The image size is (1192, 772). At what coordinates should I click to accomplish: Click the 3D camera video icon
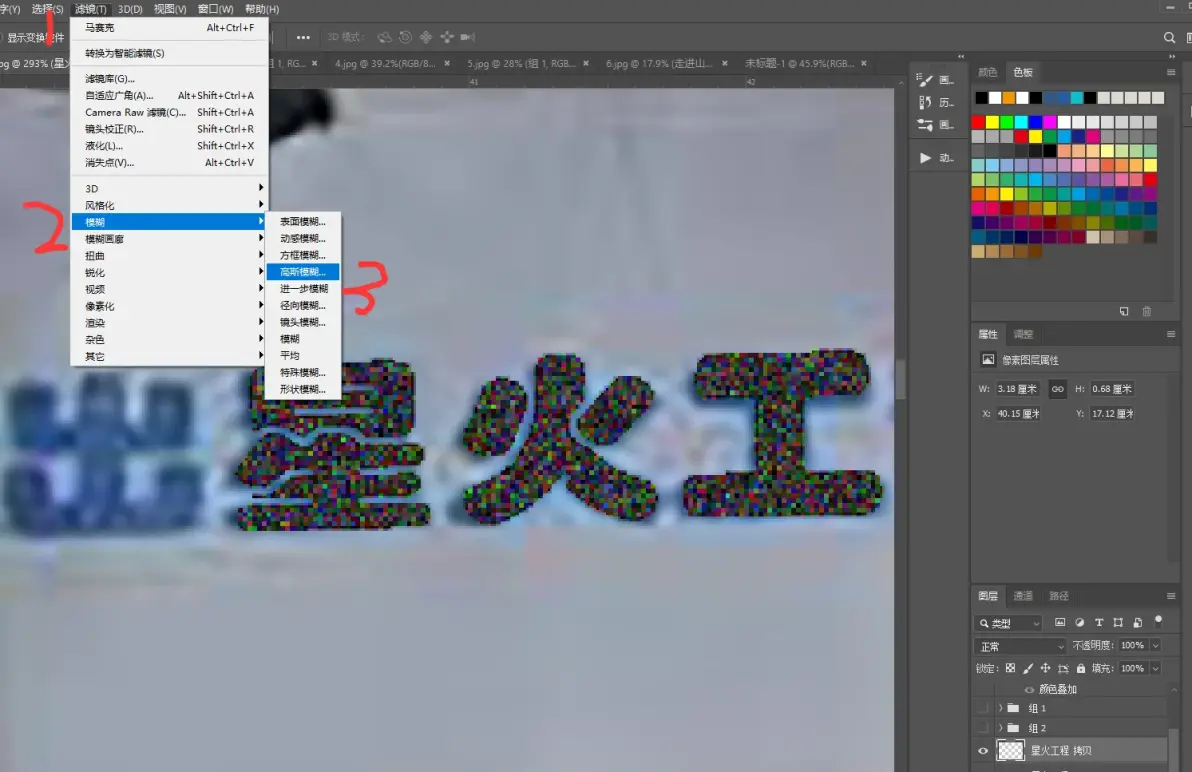tap(468, 36)
